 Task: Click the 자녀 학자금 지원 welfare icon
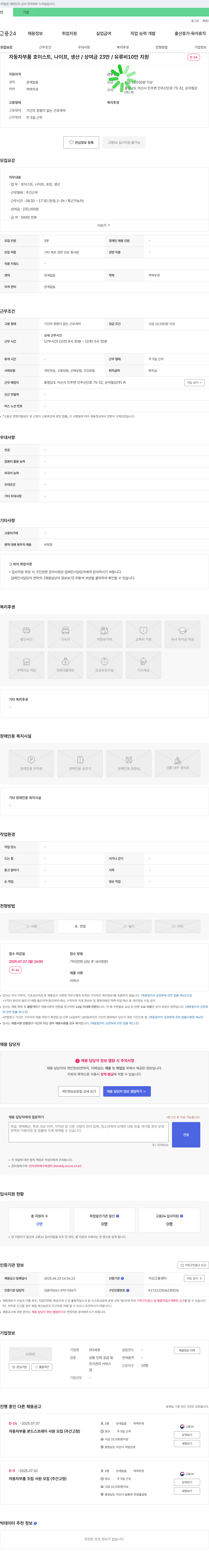182,634
